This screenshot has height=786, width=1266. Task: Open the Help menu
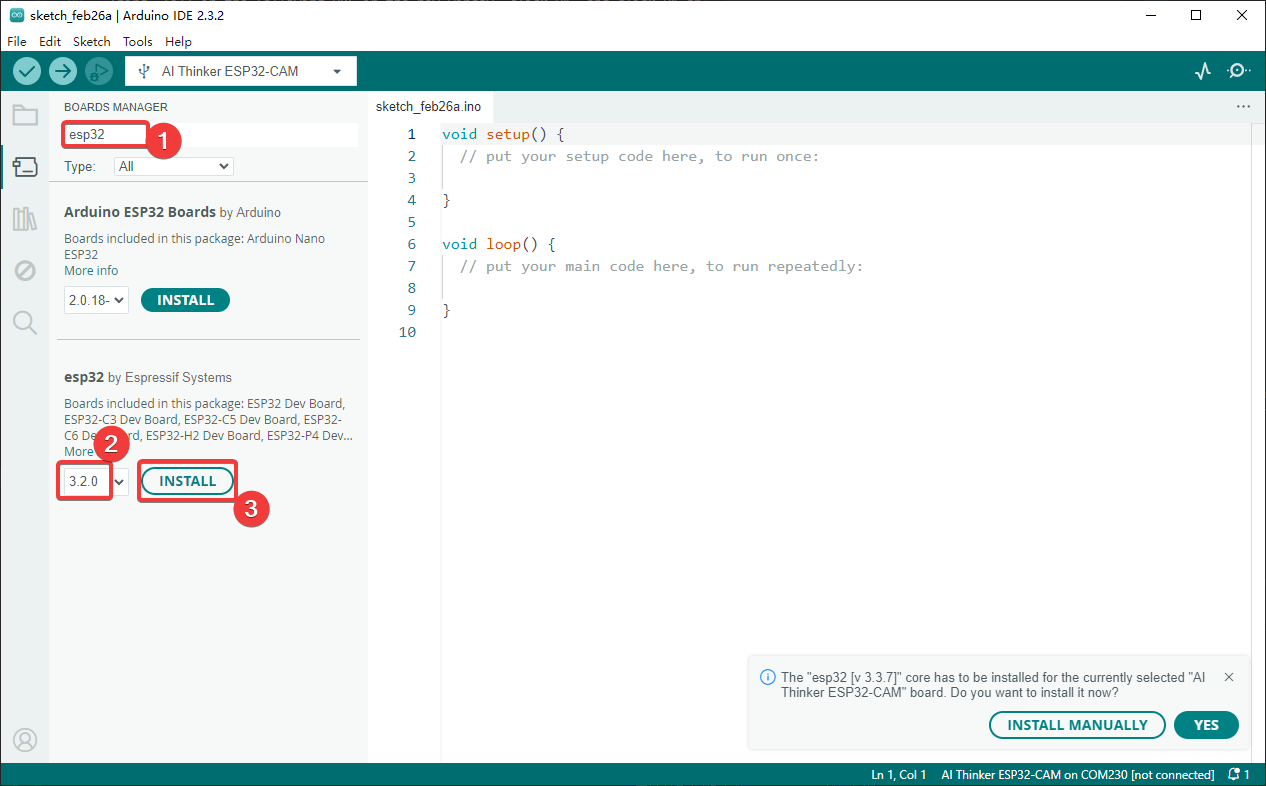(x=178, y=42)
